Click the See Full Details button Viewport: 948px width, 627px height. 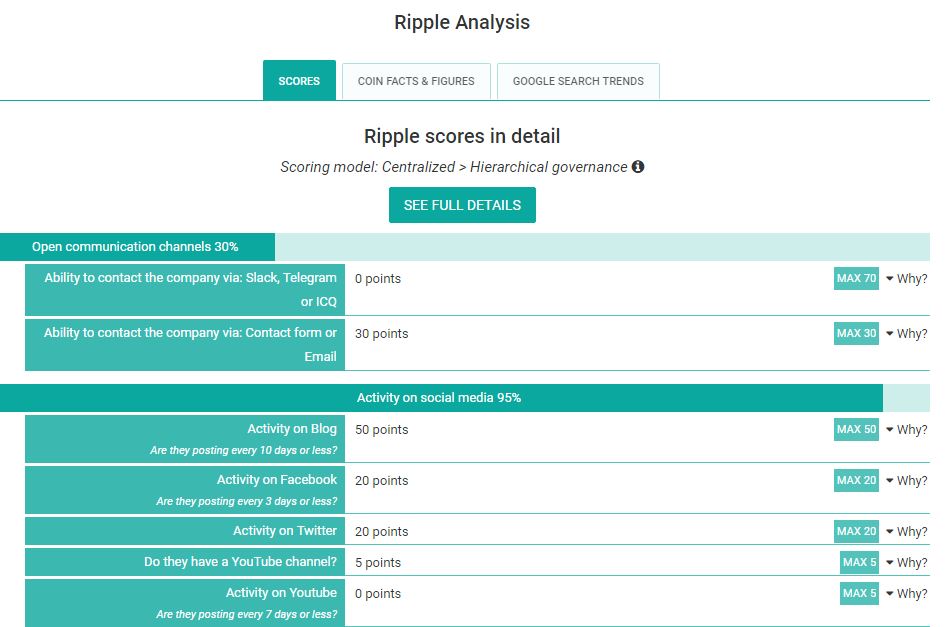[x=462, y=205]
